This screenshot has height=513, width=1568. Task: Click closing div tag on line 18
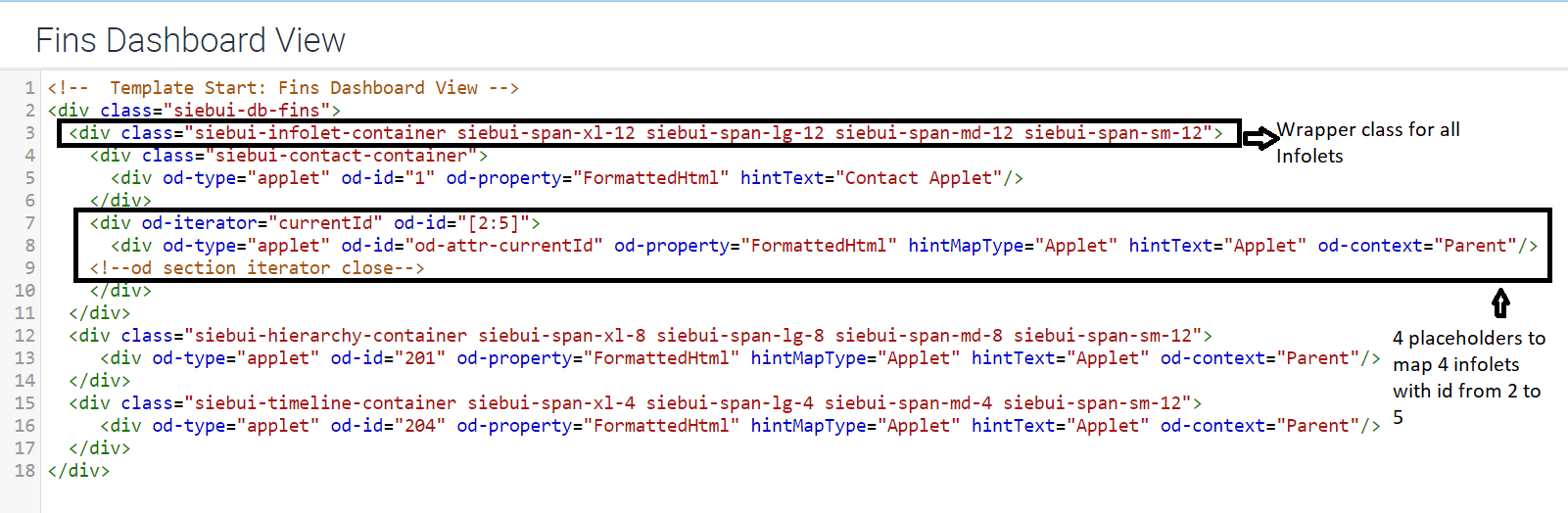click(x=78, y=471)
